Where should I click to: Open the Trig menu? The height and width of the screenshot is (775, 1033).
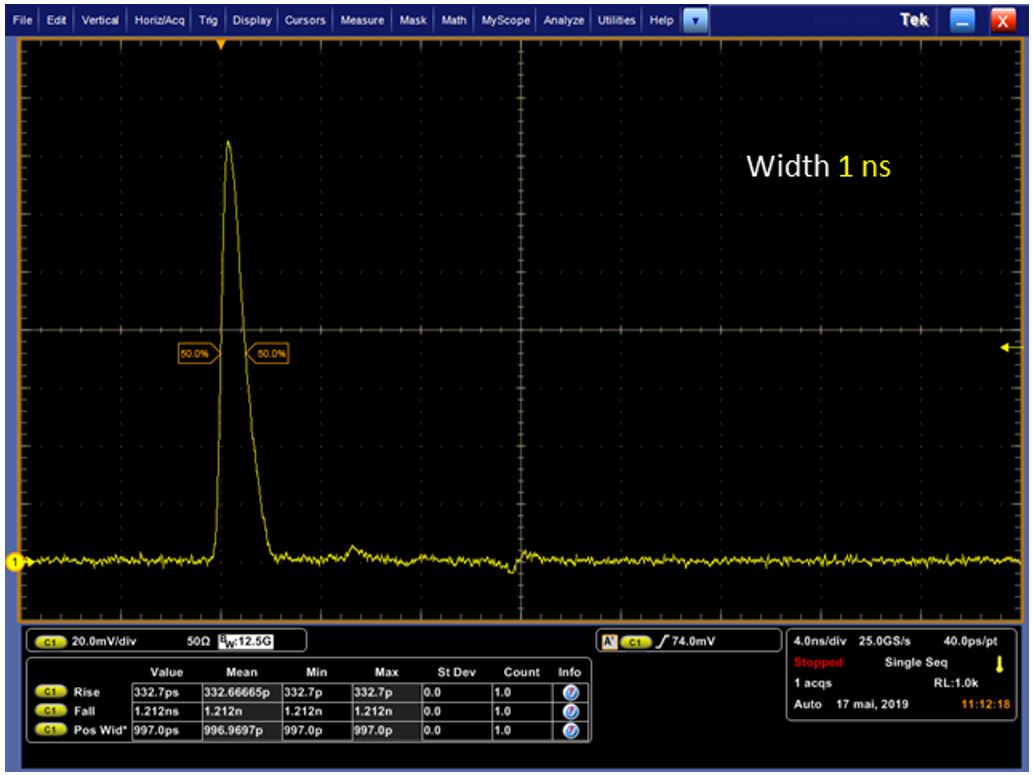coord(208,20)
